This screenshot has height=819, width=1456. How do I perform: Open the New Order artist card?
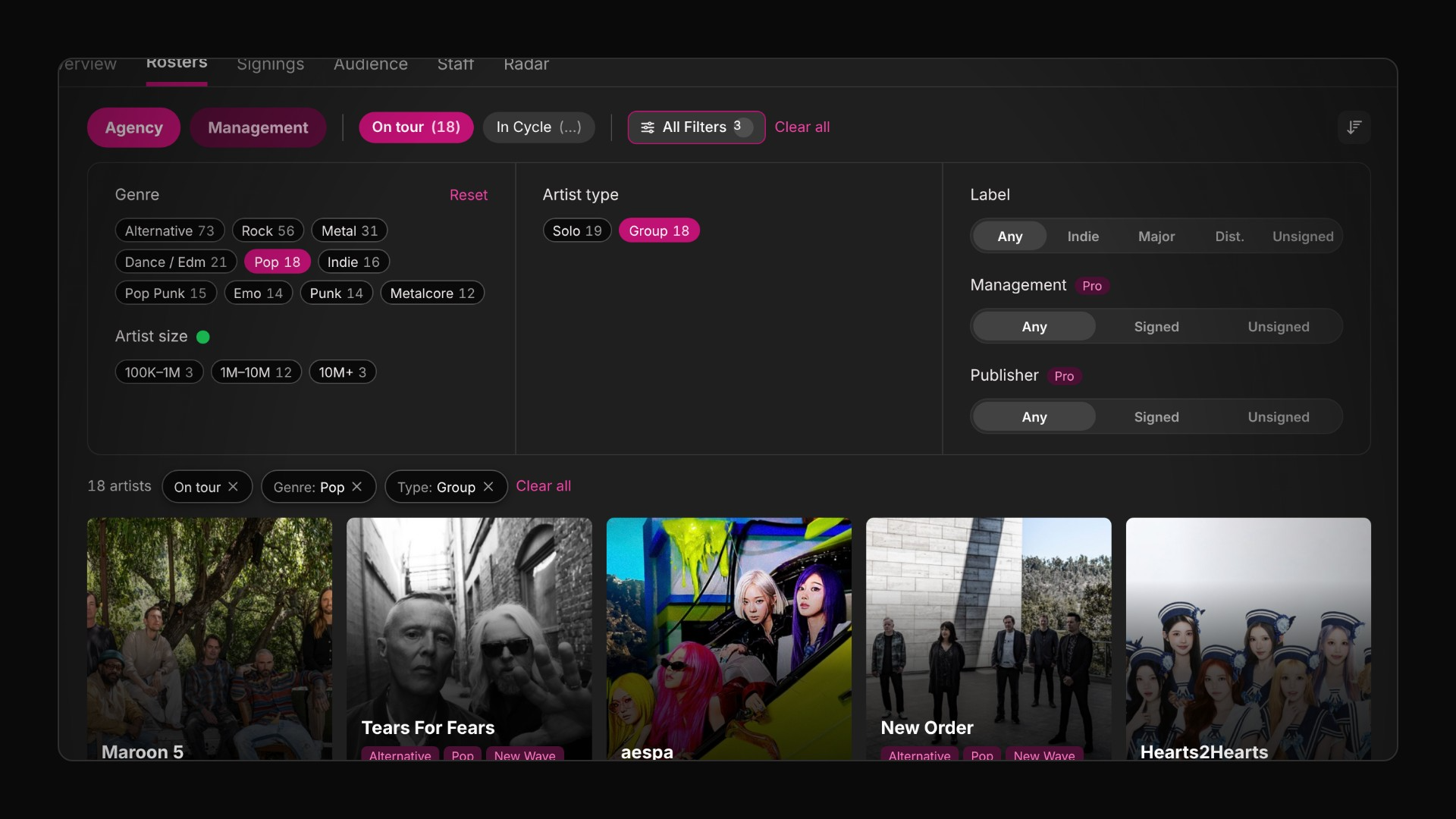pos(989,639)
